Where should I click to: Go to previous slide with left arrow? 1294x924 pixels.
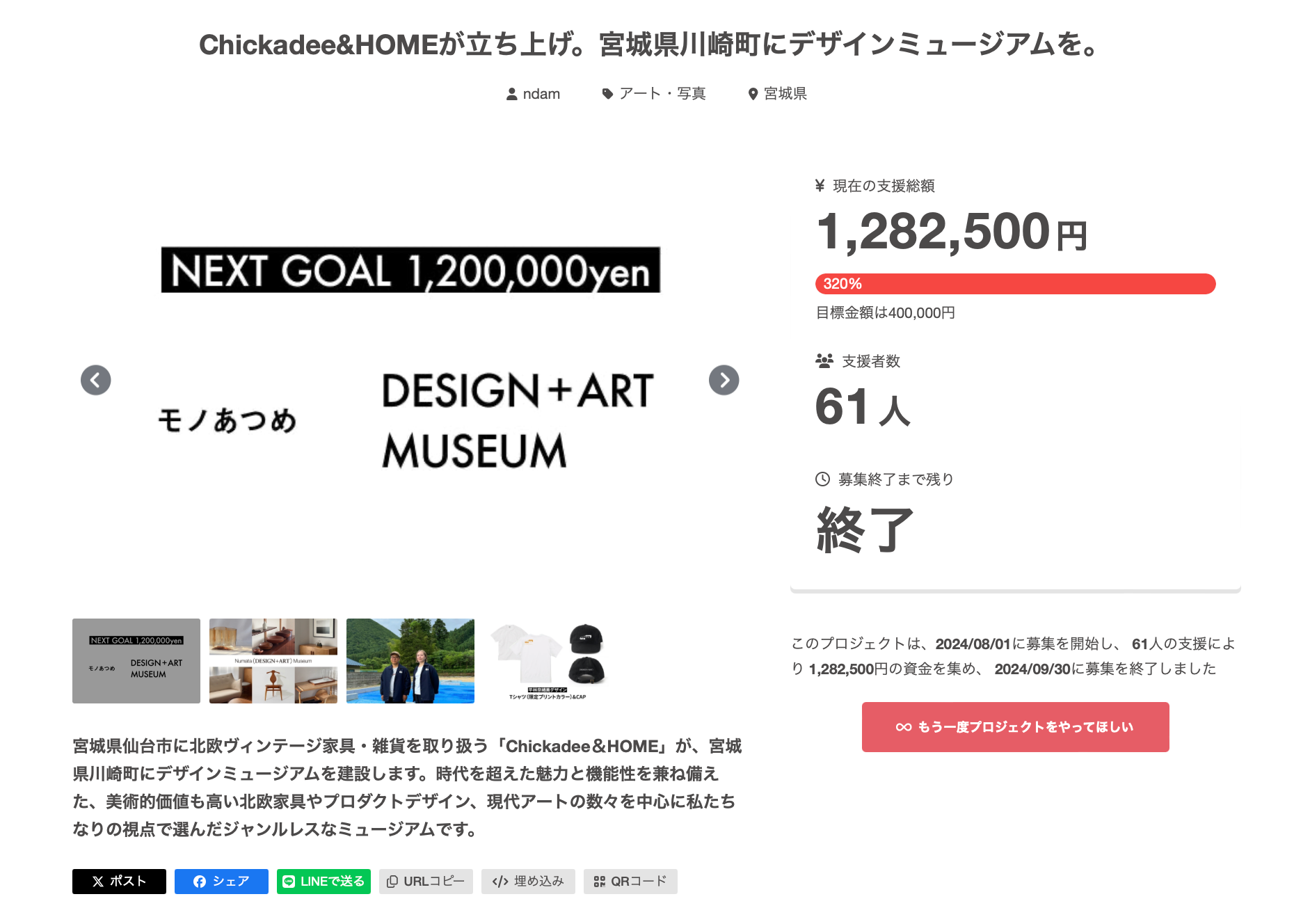pos(96,380)
